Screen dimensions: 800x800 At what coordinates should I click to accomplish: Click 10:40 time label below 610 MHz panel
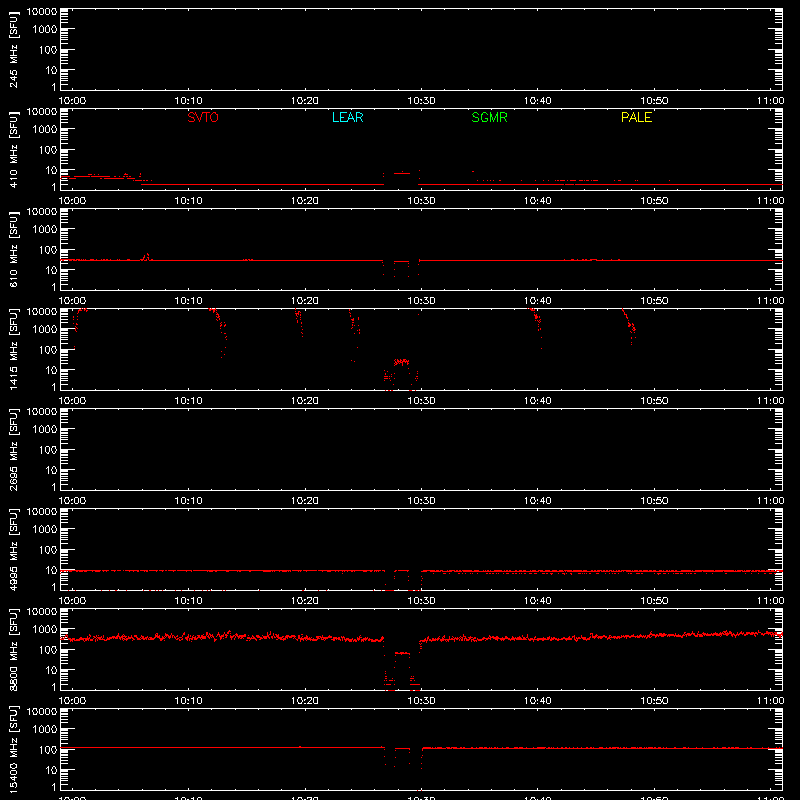(538, 301)
